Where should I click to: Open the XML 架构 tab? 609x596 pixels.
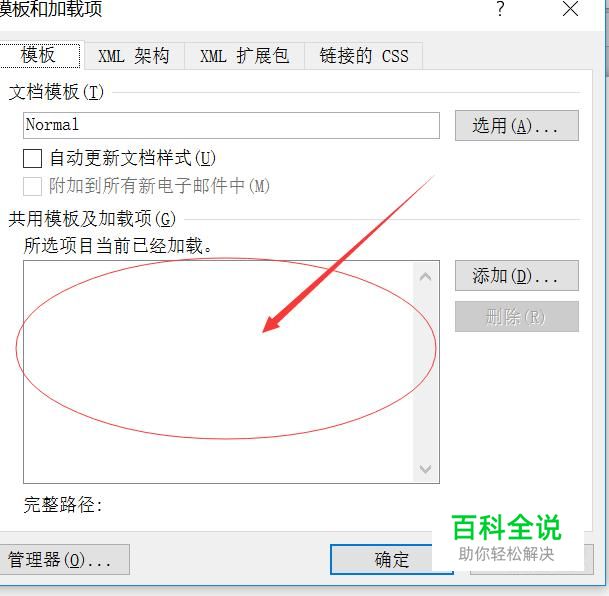(x=134, y=56)
